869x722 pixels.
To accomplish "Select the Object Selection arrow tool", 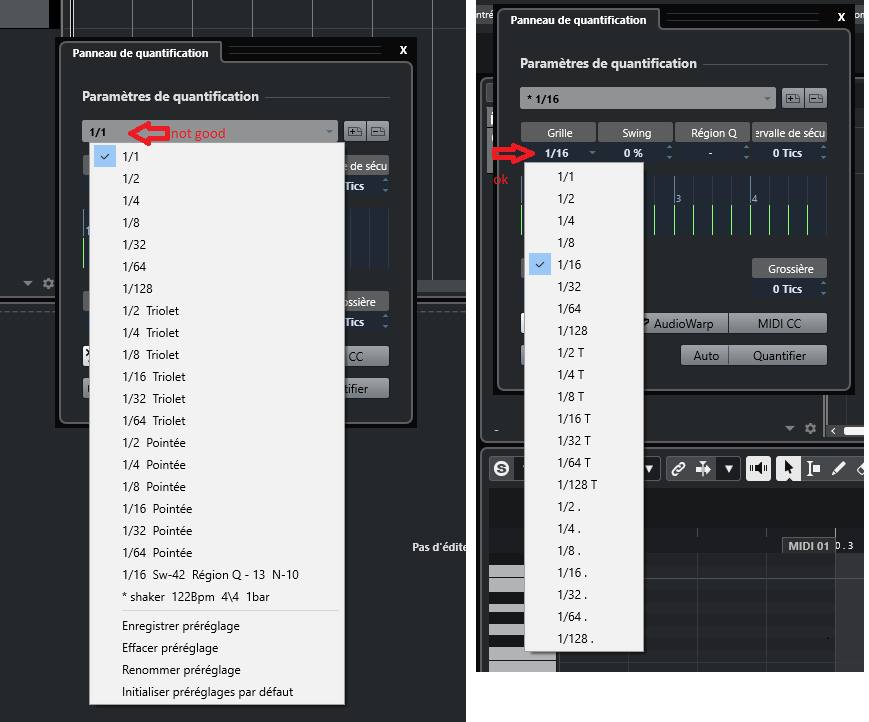I will [x=789, y=467].
